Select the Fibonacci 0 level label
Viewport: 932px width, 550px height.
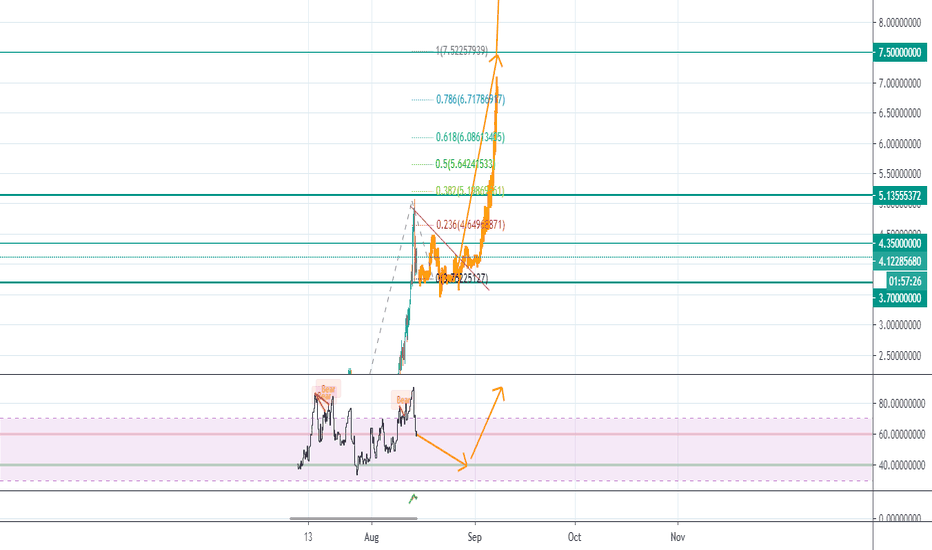pyautogui.click(x=462, y=278)
